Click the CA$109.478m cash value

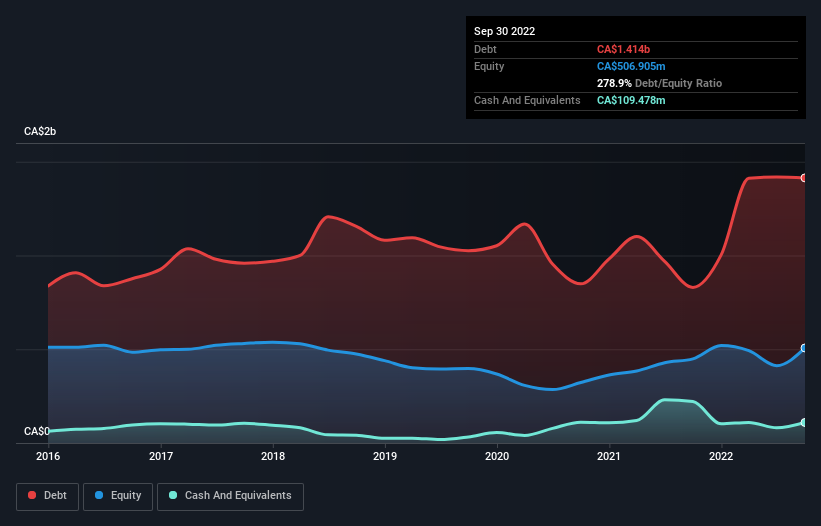pyautogui.click(x=631, y=100)
